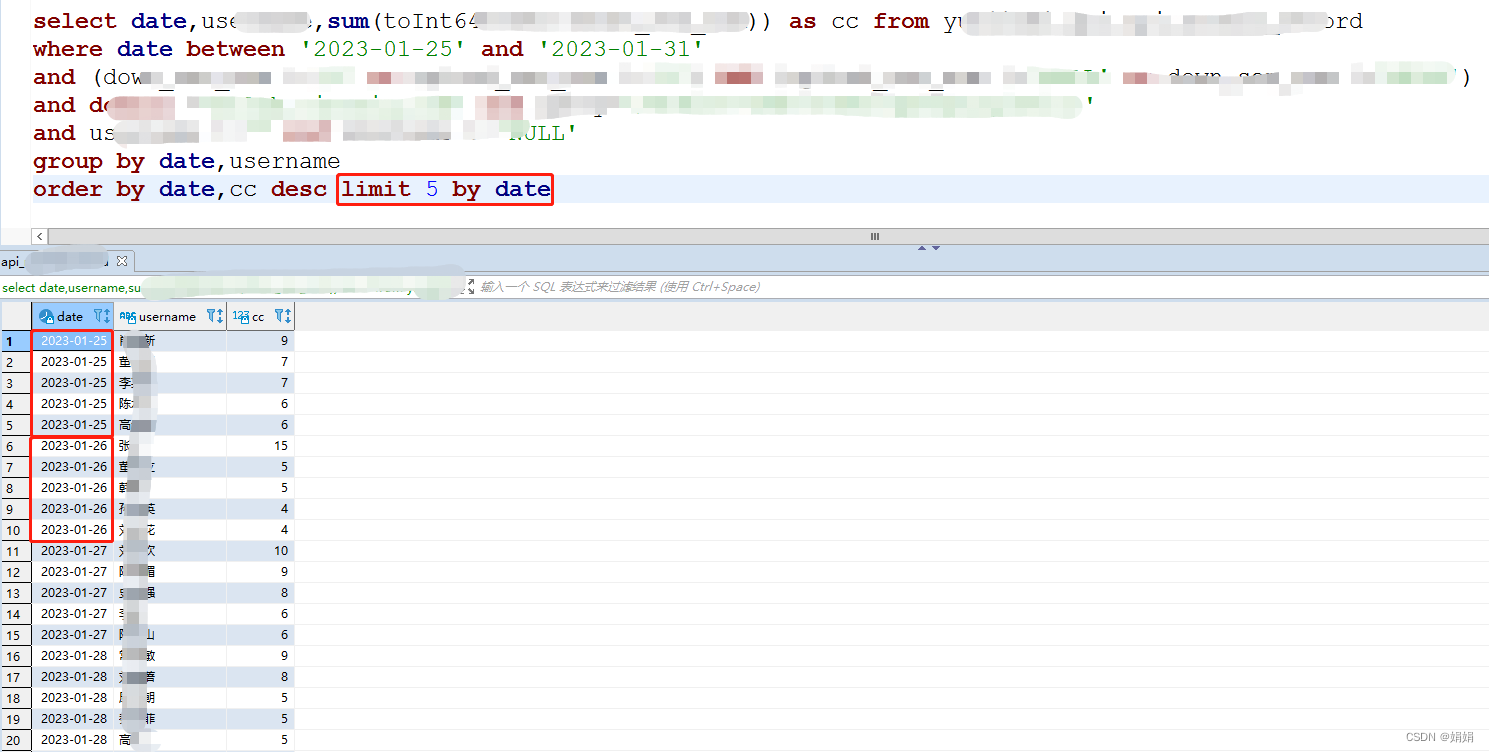Select row number 20 header
1489x752 pixels.
pyautogui.click(x=16, y=740)
